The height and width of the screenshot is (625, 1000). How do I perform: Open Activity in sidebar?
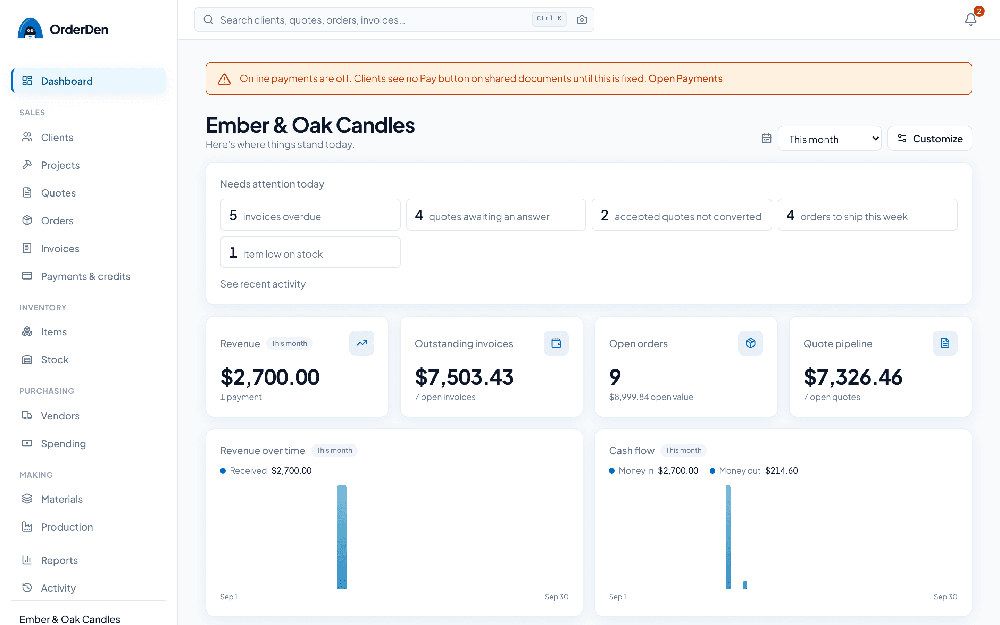[x=89, y=588]
